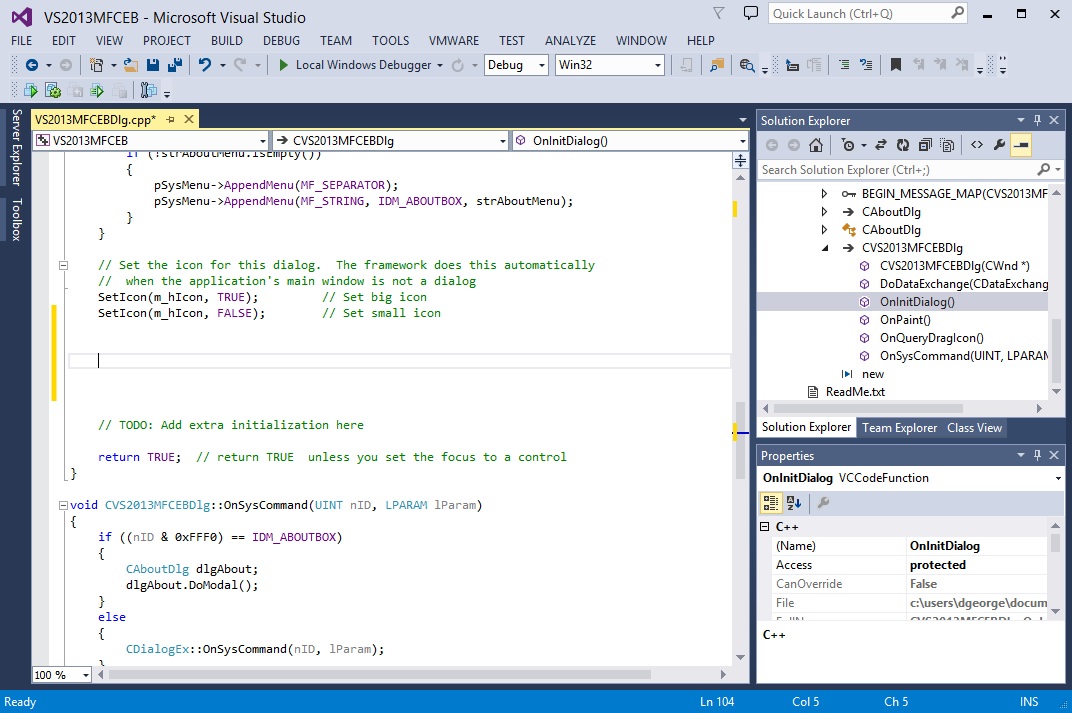Viewport: 1072px width, 713px height.
Task: Undo the last edit
Action: (204, 65)
